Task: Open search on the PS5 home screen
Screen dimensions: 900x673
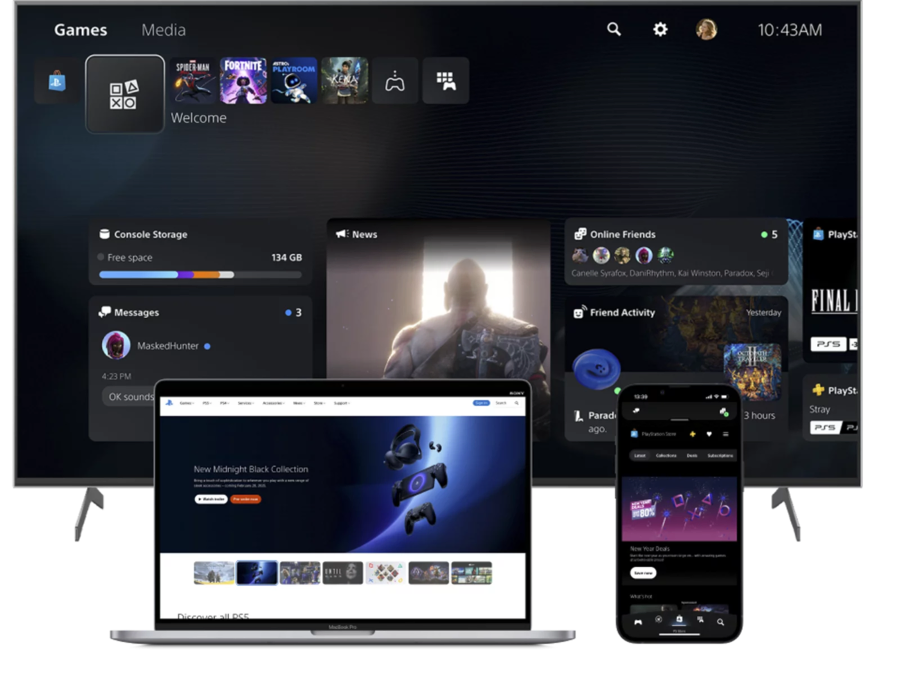Action: coord(612,30)
